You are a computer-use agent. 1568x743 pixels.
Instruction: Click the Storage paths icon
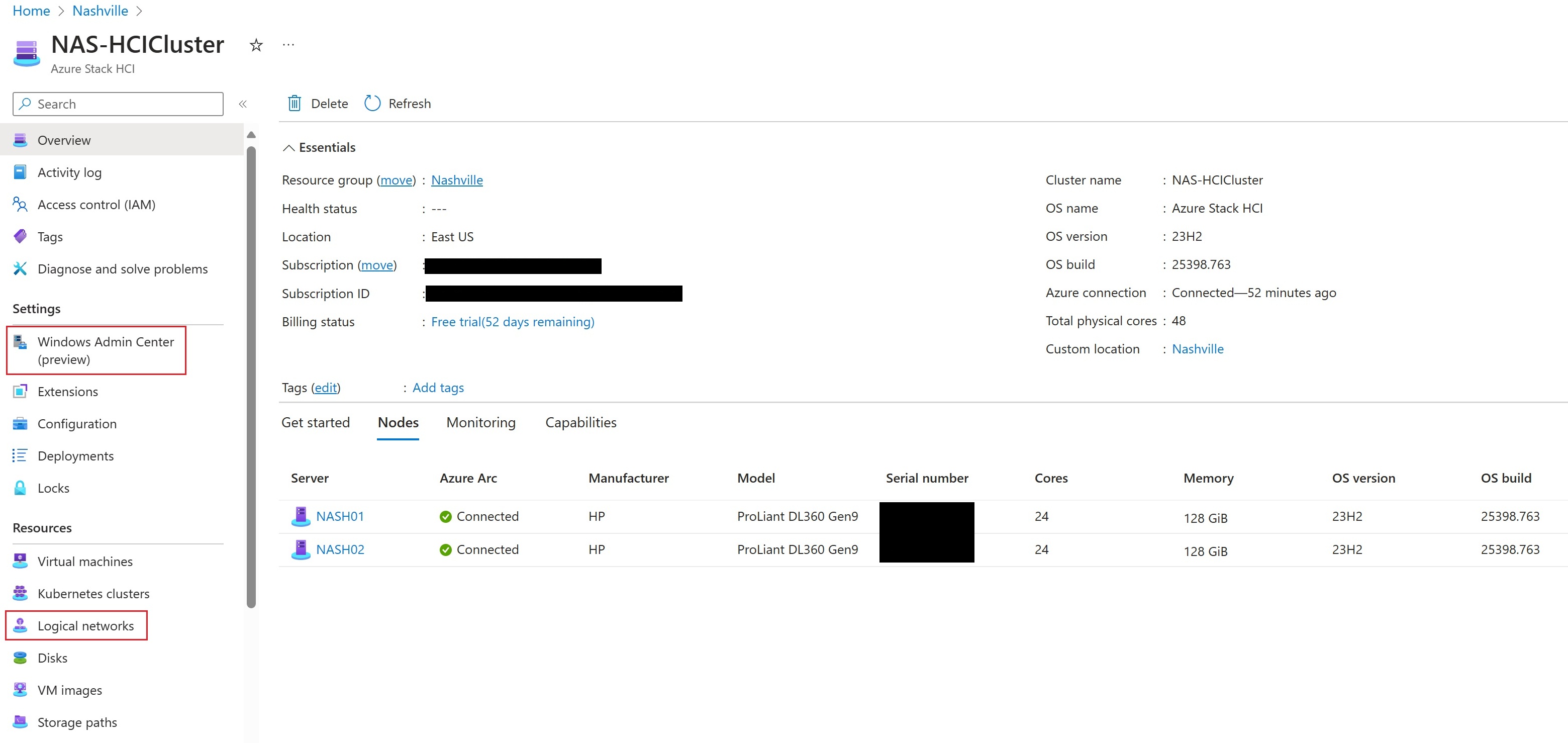[20, 722]
